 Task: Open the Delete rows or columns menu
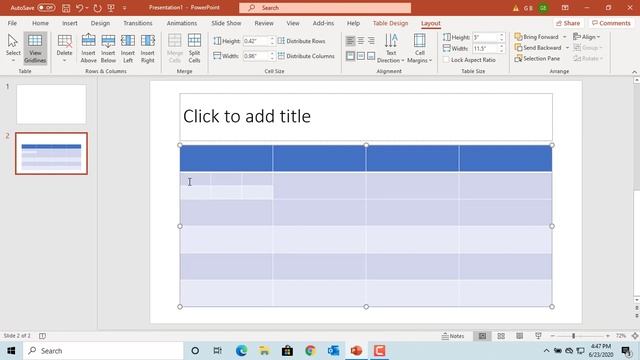[x=64, y=48]
